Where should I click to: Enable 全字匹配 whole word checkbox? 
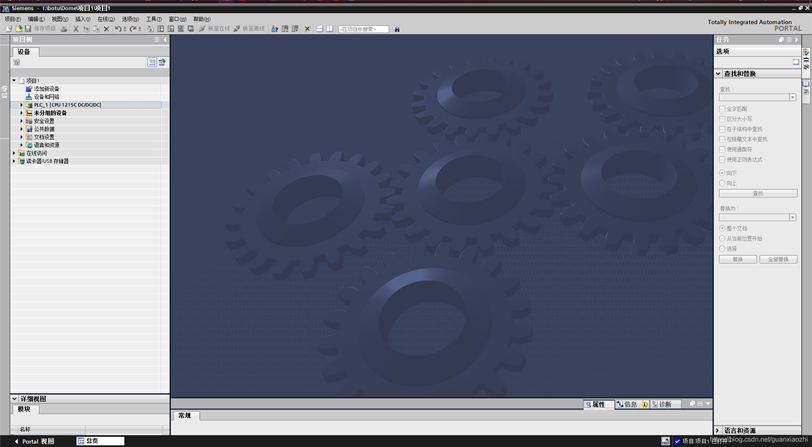point(722,109)
